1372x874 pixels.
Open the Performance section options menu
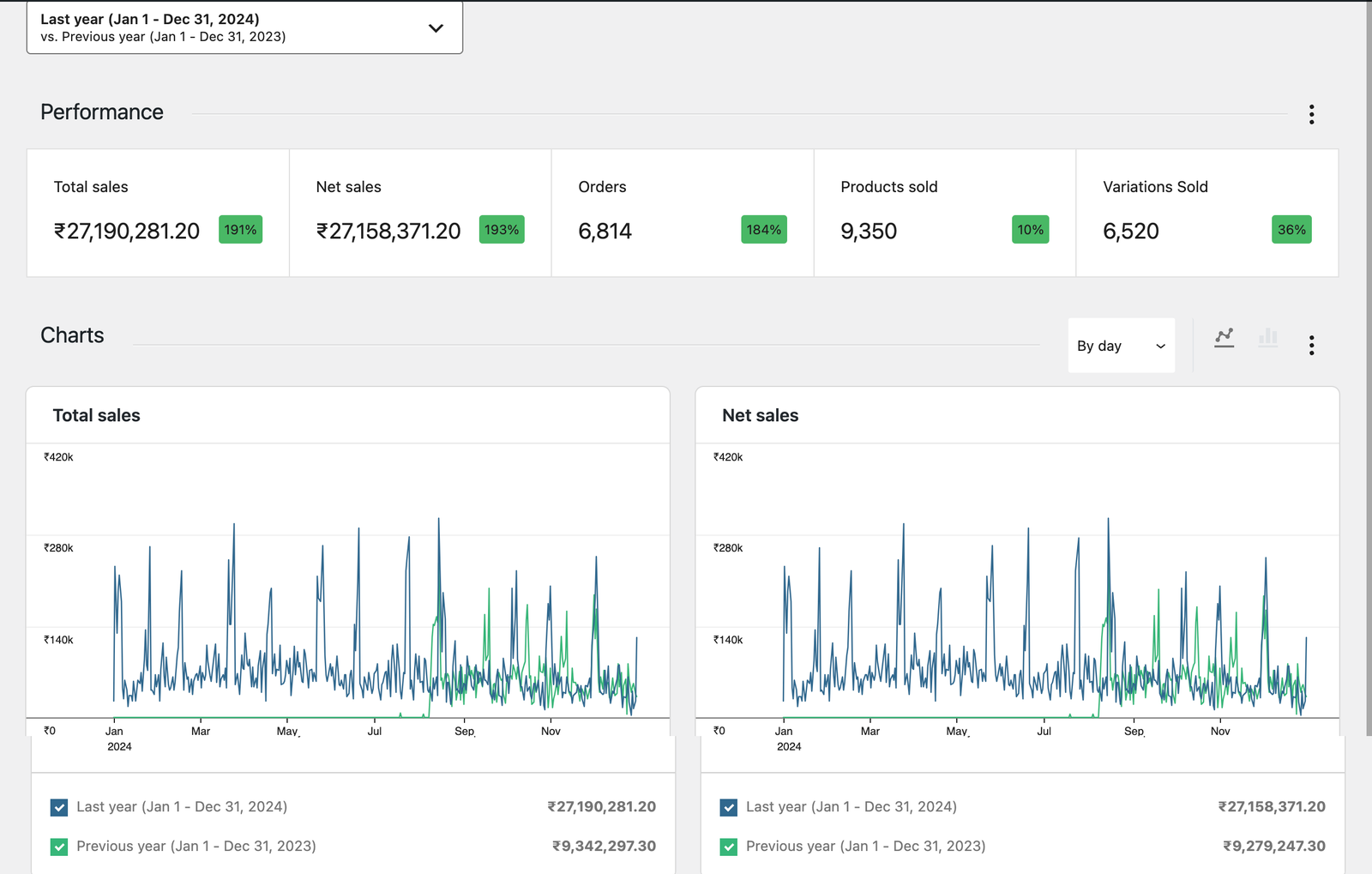[1311, 113]
